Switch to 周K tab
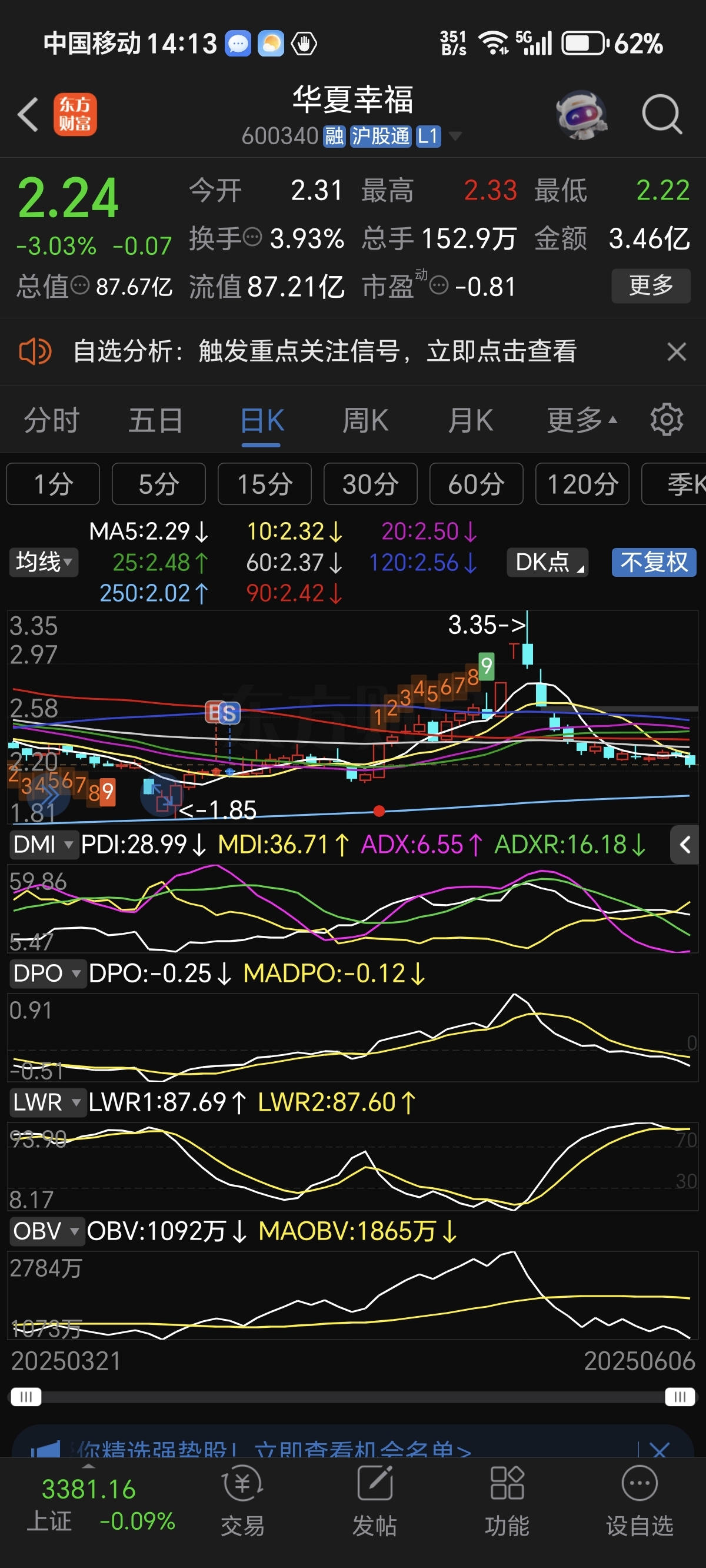This screenshot has height=1568, width=706. (365, 420)
